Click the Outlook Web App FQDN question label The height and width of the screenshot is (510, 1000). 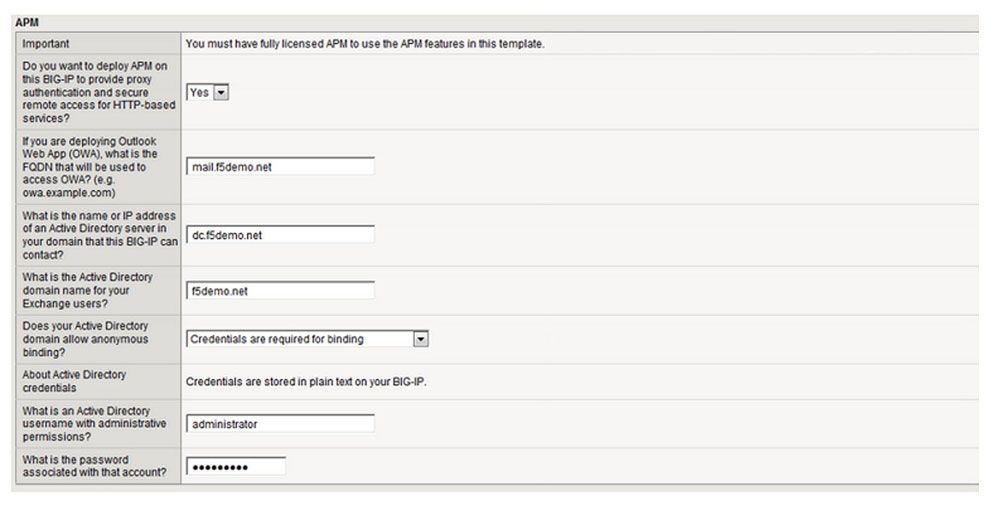pos(90,166)
